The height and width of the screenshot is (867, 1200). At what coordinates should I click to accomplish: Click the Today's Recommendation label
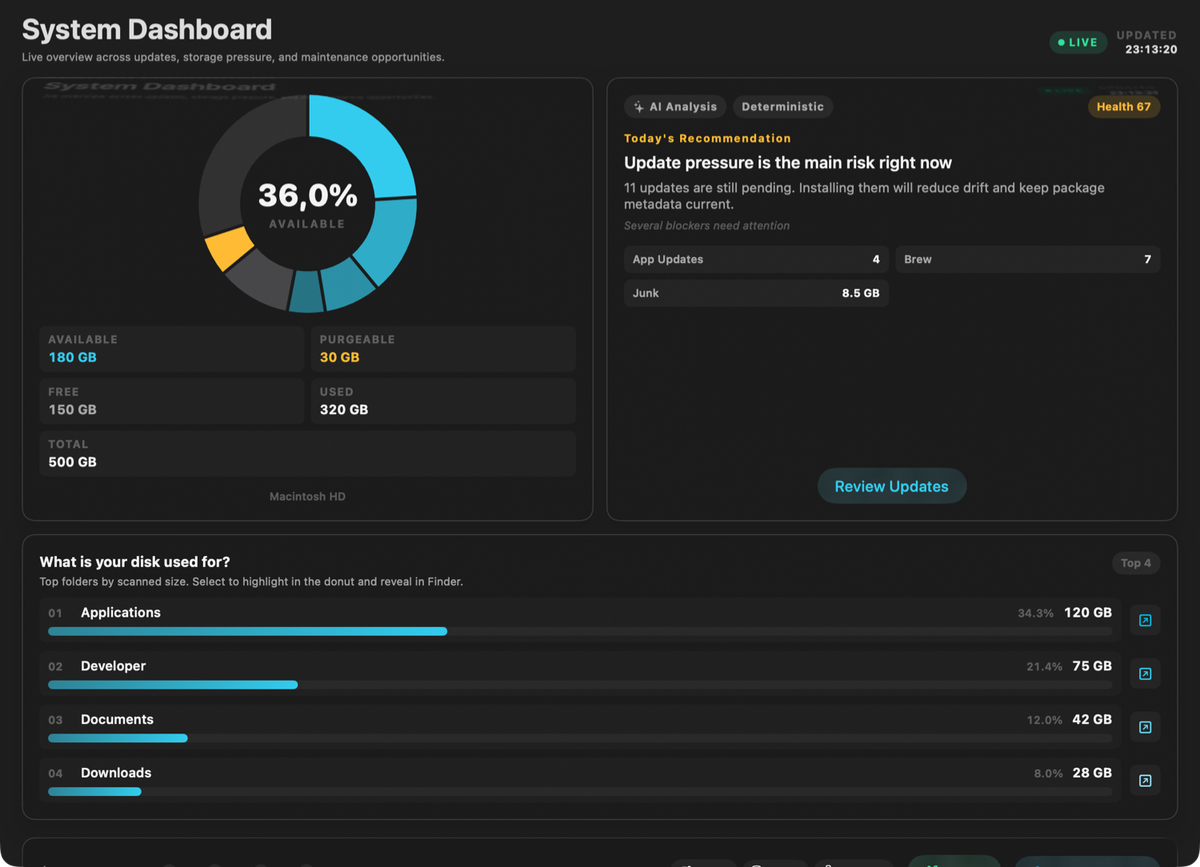708,139
